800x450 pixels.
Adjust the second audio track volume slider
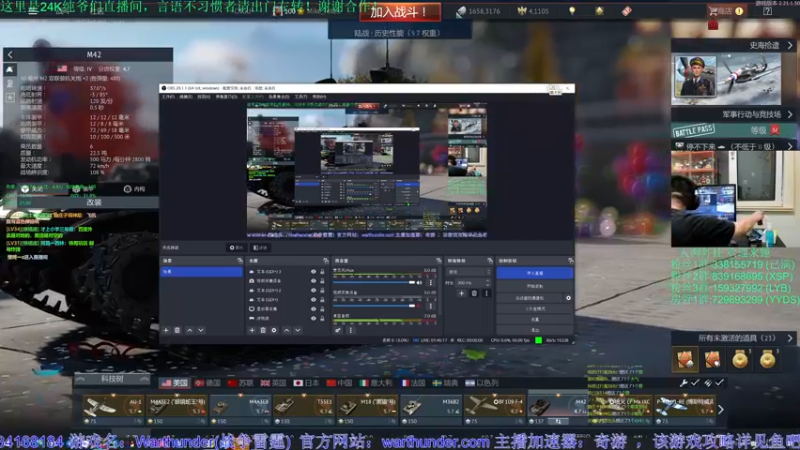[x=374, y=306]
